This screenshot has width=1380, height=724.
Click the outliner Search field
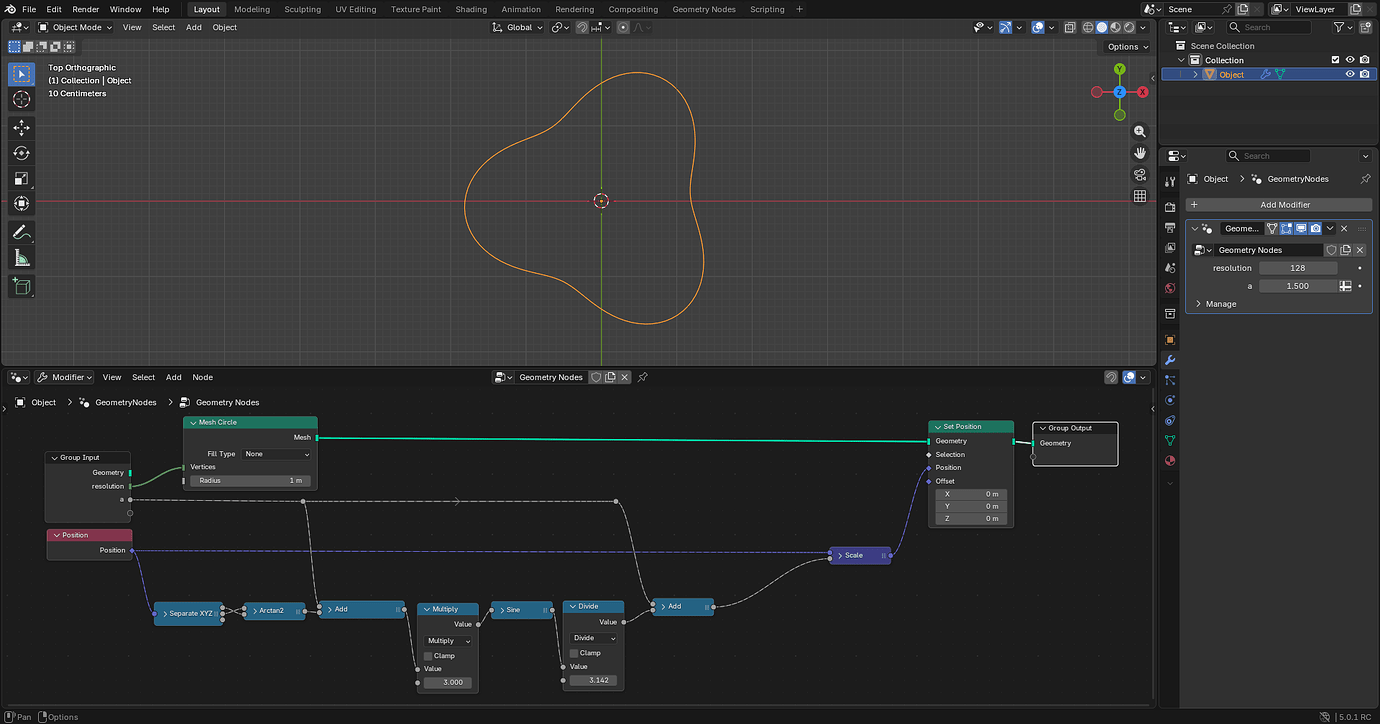pyautogui.click(x=1269, y=27)
